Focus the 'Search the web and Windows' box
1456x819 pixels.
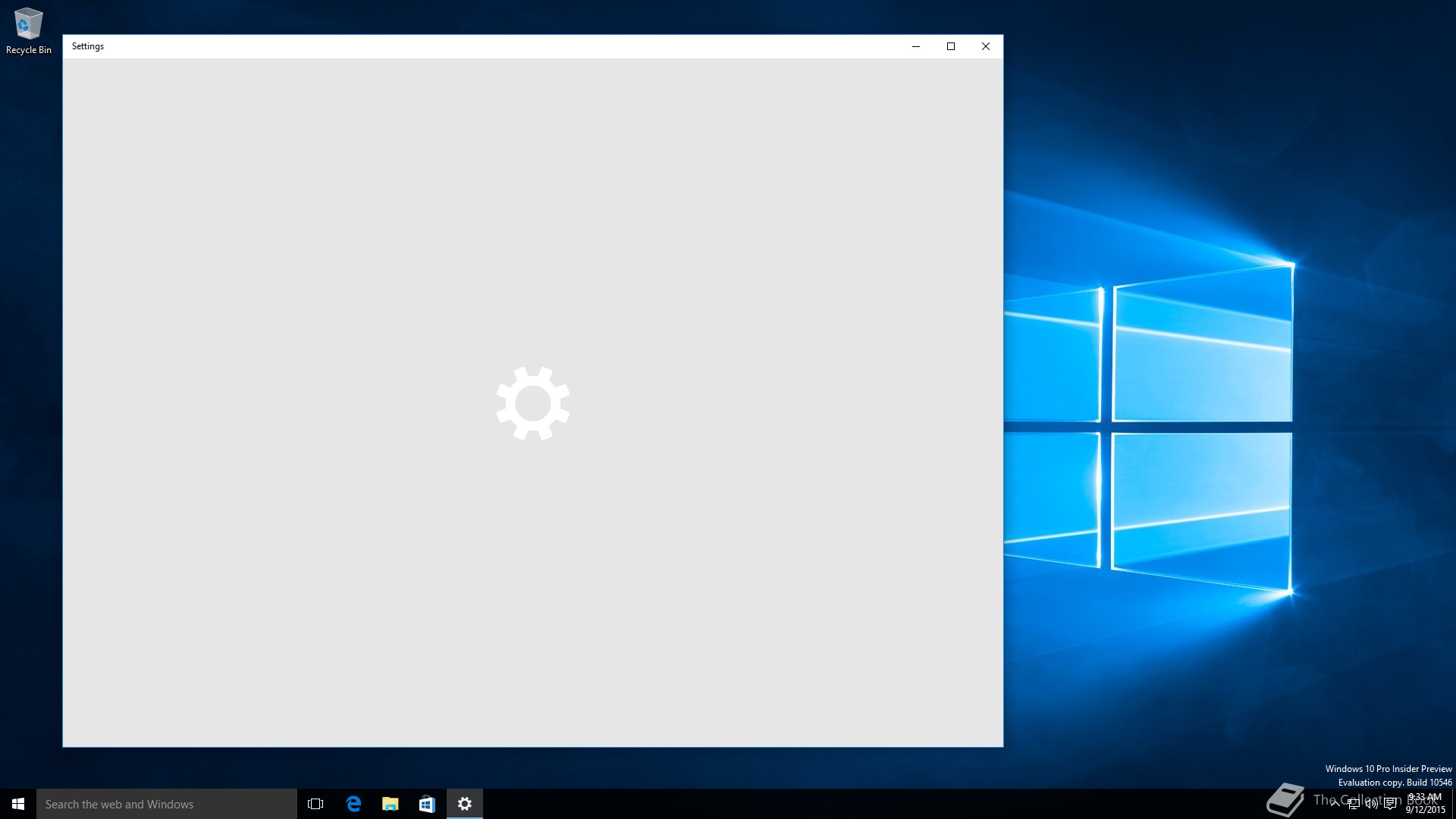[x=167, y=804]
